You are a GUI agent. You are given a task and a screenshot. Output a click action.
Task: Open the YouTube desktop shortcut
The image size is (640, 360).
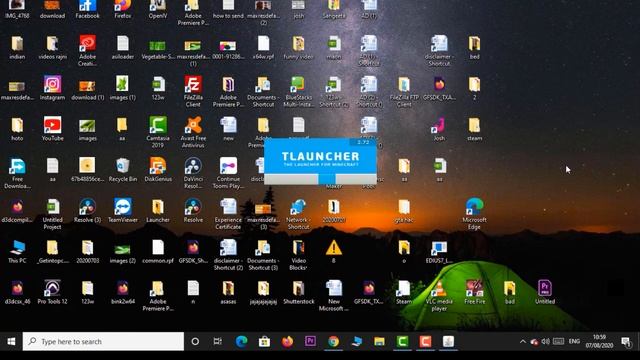pos(52,129)
